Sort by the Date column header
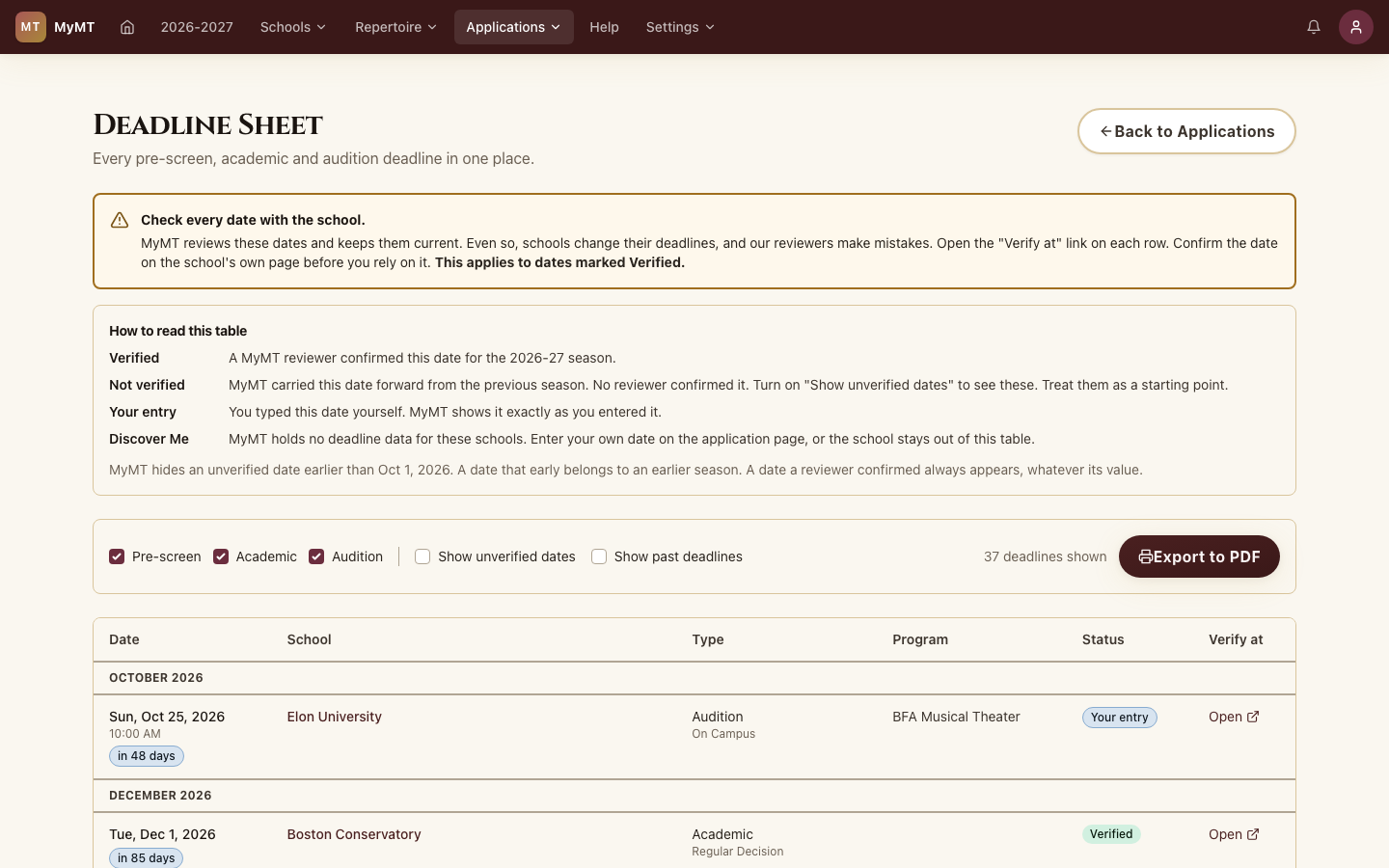The height and width of the screenshot is (868, 1389). pos(124,639)
